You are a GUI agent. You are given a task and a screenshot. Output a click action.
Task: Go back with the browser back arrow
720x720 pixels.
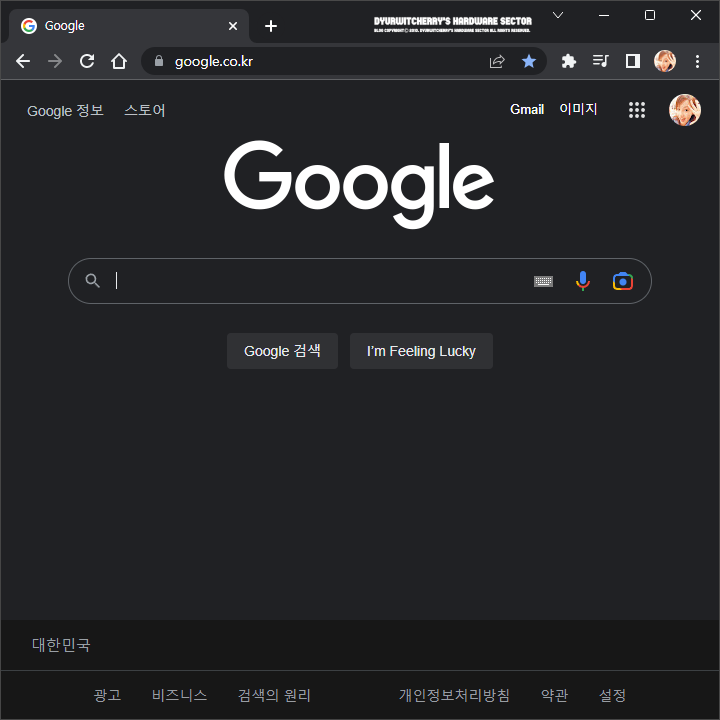tap(22, 61)
